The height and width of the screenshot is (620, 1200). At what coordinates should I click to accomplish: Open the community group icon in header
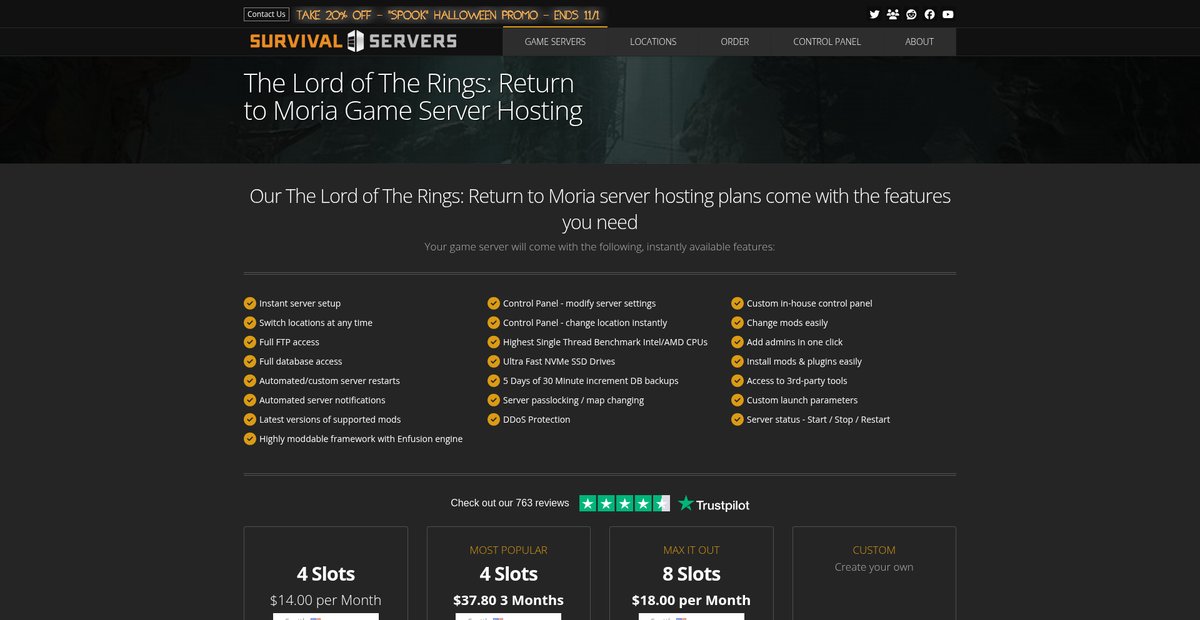pyautogui.click(x=893, y=14)
